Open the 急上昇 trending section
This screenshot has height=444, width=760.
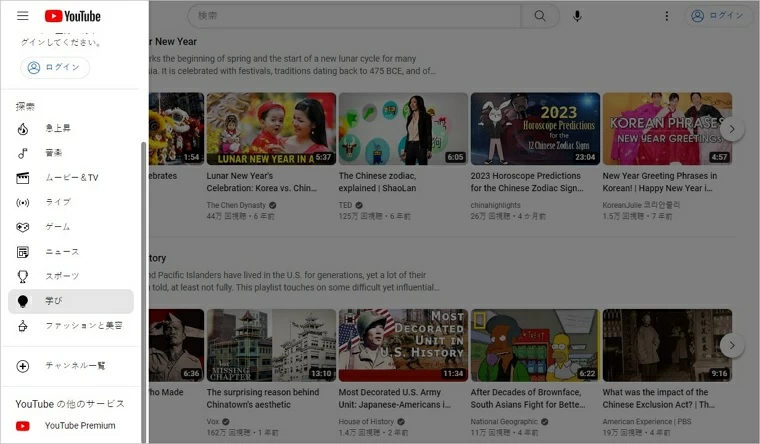71,128
